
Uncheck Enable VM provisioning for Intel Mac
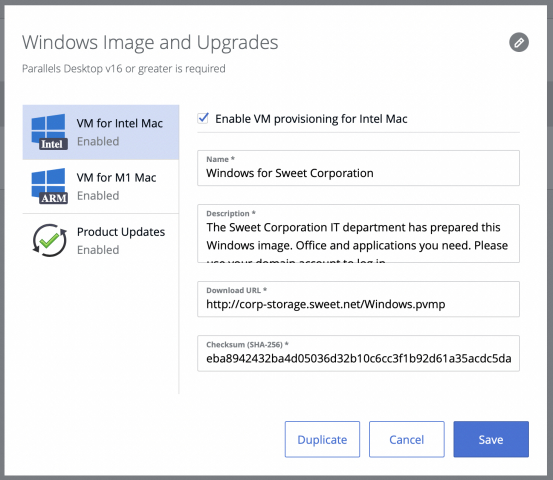tap(203, 119)
